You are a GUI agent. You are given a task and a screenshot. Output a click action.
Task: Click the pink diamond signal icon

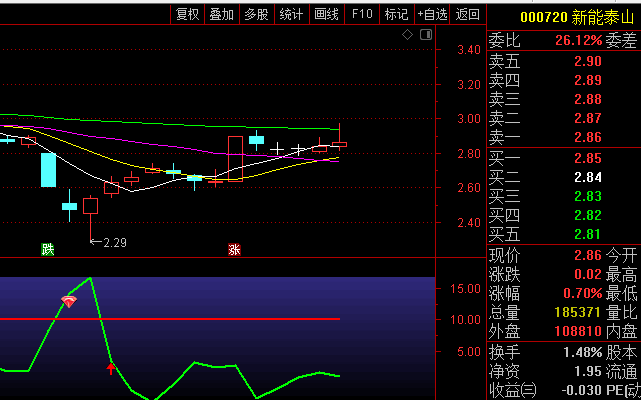[69, 301]
